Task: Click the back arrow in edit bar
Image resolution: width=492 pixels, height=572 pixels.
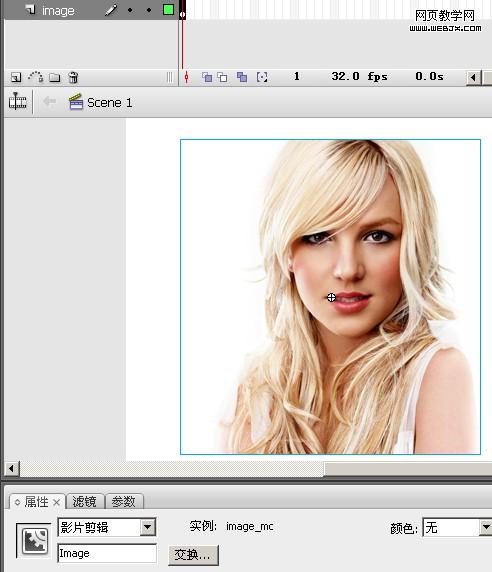Action: [49, 101]
